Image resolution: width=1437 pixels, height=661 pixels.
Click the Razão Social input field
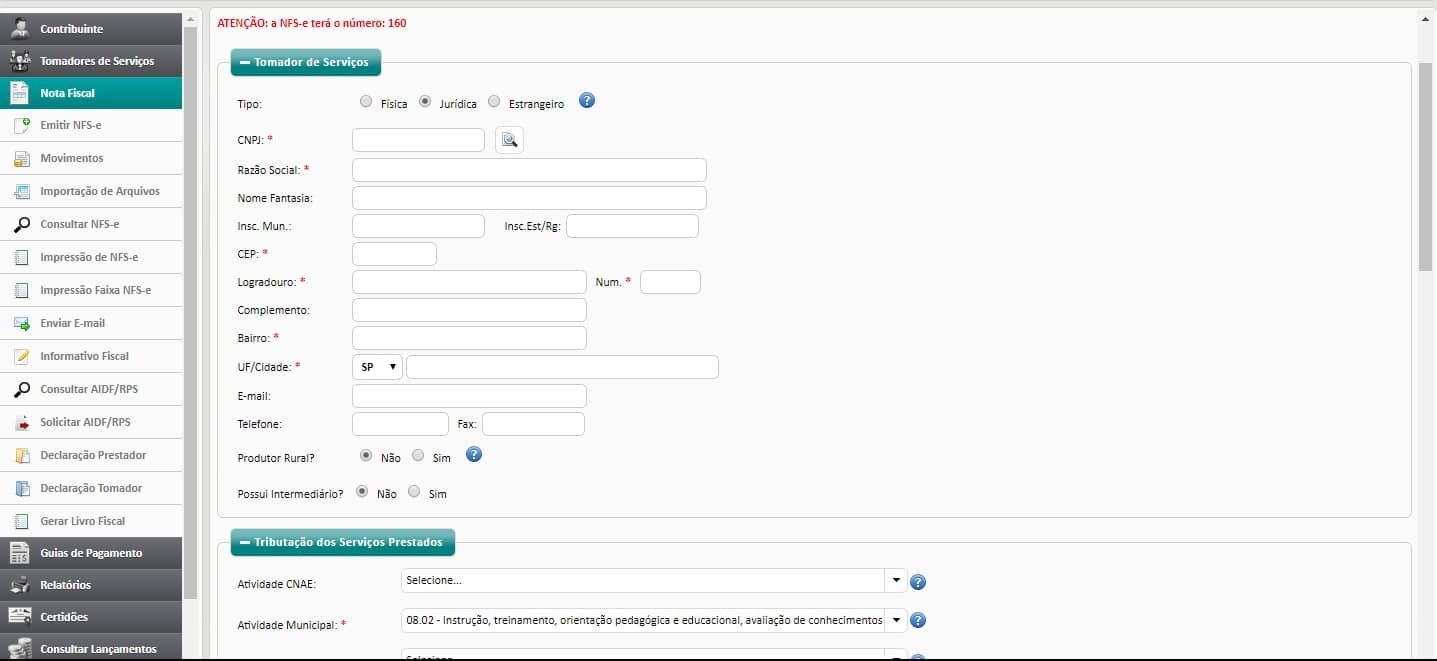click(529, 170)
